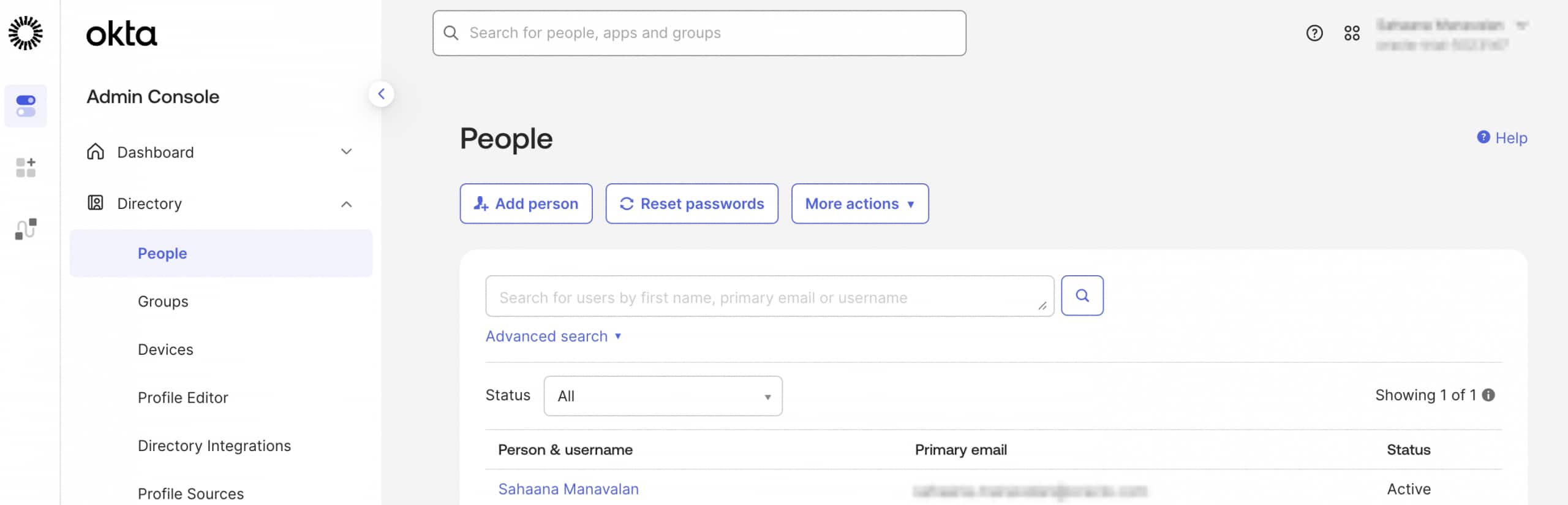The image size is (1568, 505).
Task: Open the Groups page
Action: point(162,301)
